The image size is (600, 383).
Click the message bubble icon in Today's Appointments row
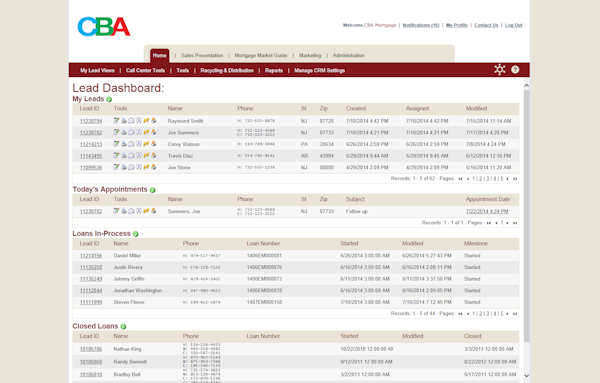[x=131, y=211]
